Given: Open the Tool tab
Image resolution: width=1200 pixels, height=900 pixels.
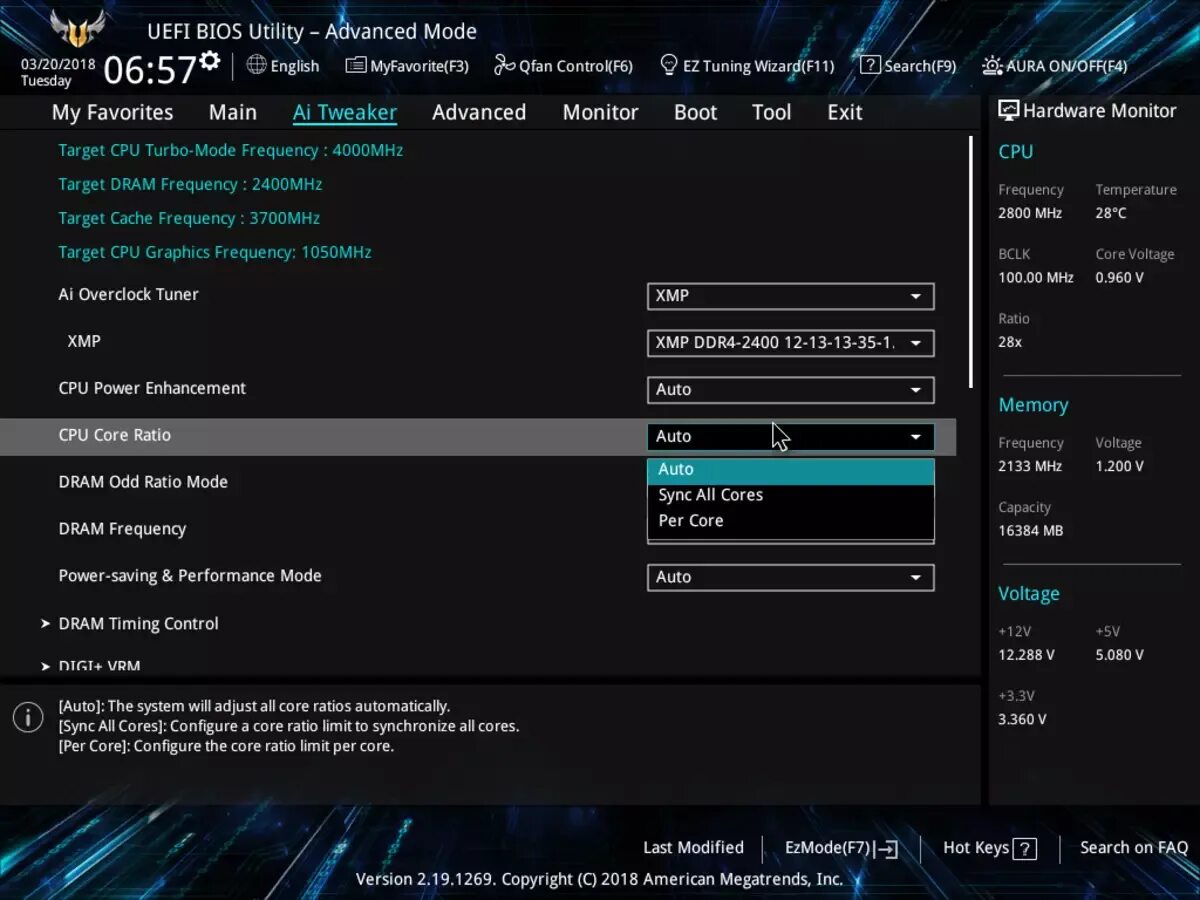Looking at the screenshot, I should [x=771, y=112].
